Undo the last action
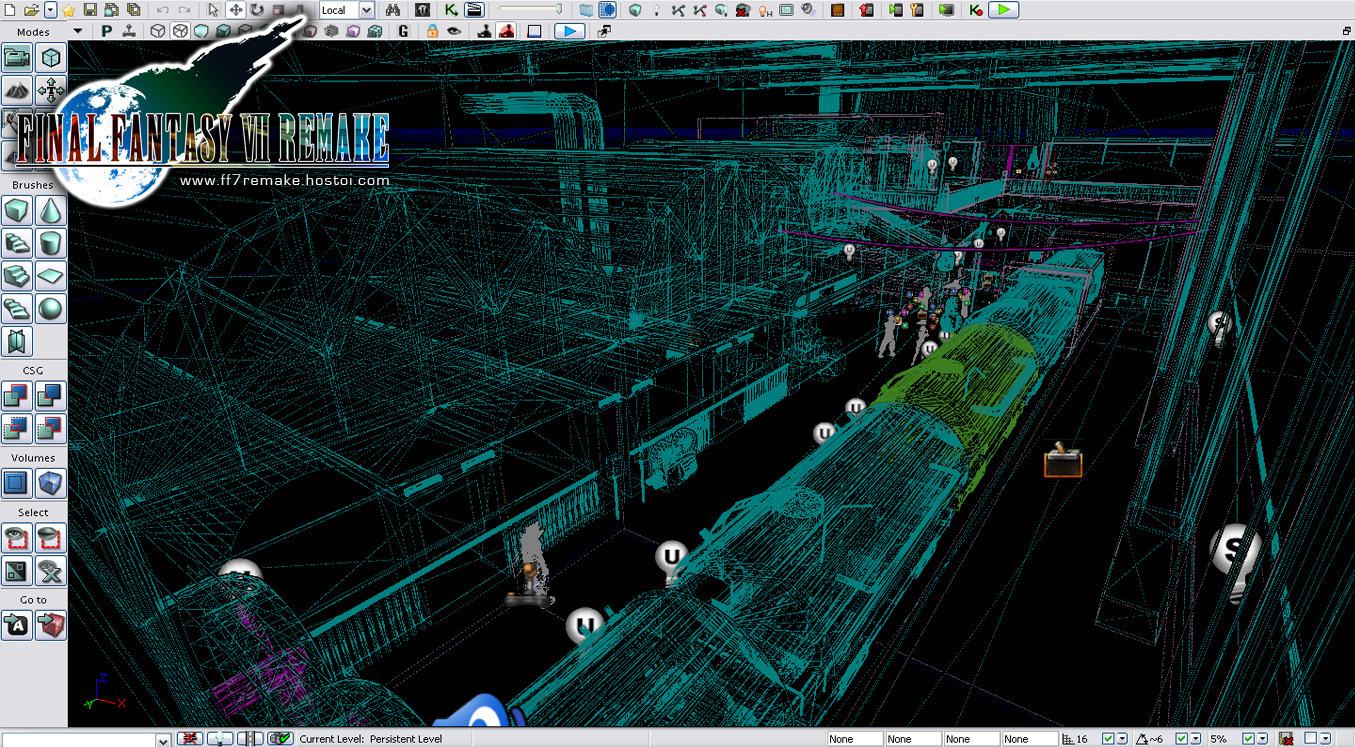The height and width of the screenshot is (747, 1355). pos(162,10)
